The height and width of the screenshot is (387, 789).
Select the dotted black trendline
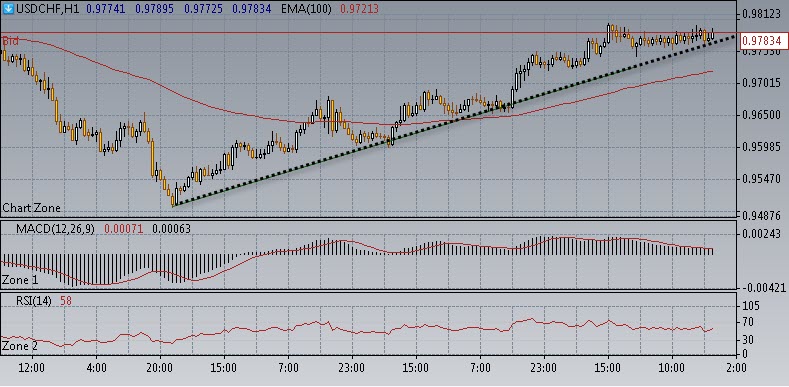[453, 121]
